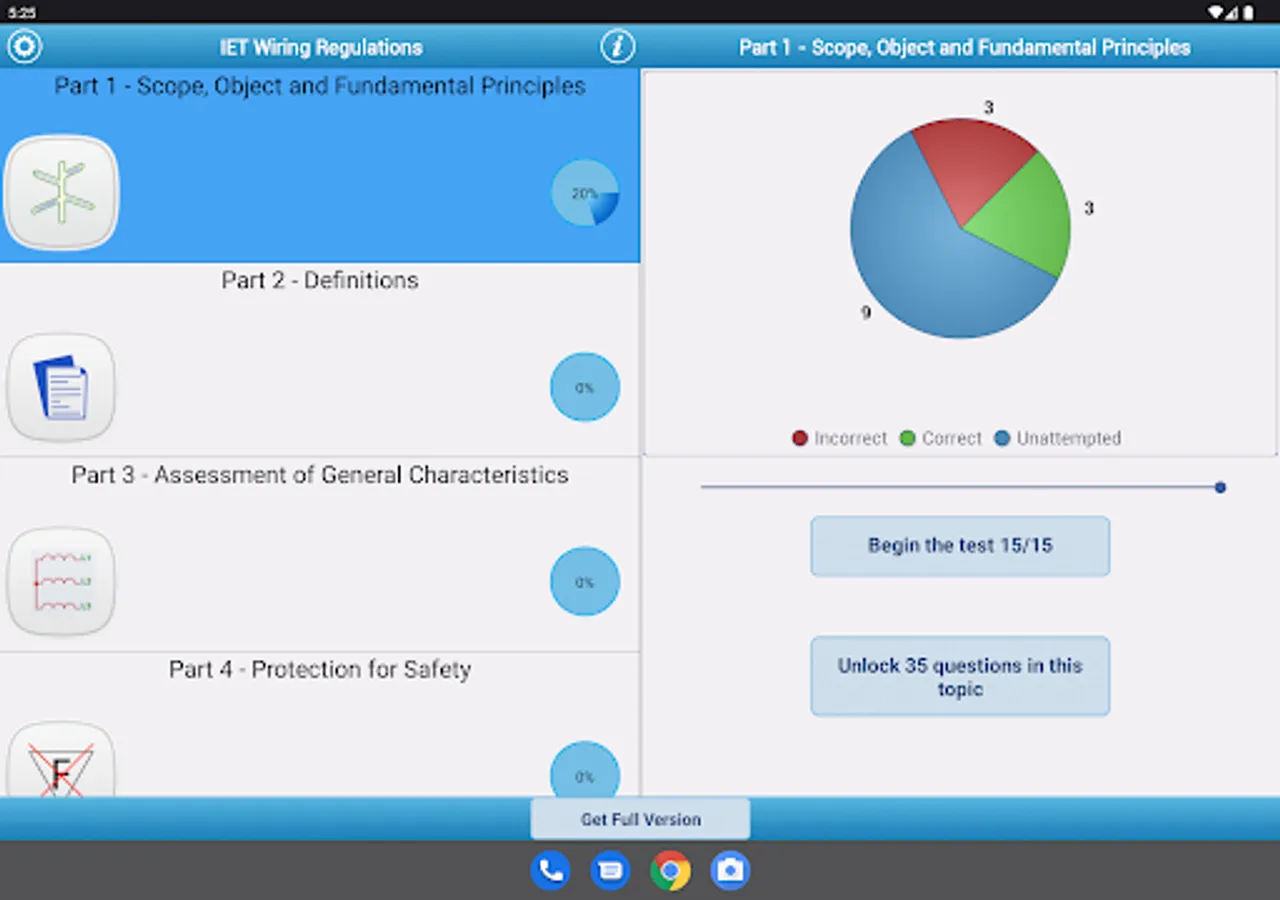Click the IET Wiring Regulations header title
The image size is (1280, 900).
tap(321, 47)
